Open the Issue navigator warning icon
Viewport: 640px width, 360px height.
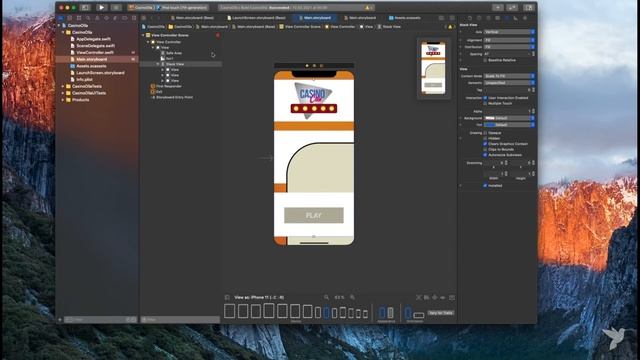(97, 18)
